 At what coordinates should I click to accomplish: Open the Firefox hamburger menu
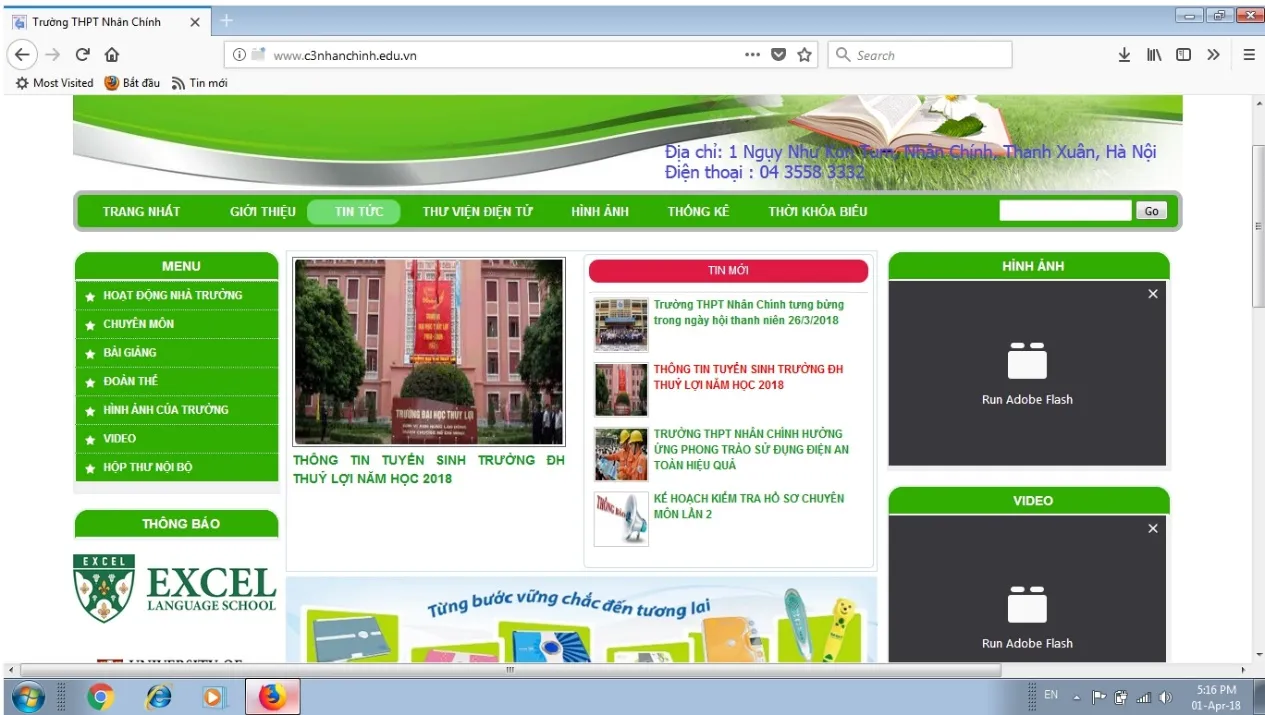1249,55
